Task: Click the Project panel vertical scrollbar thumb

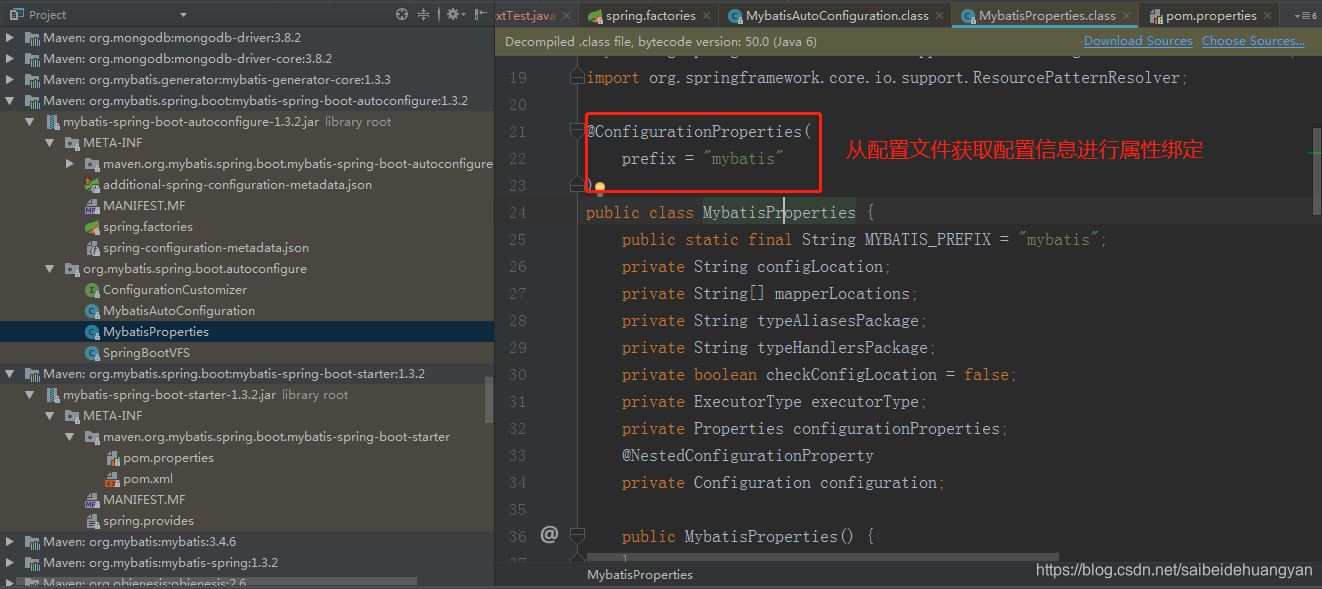Action: pyautogui.click(x=489, y=400)
